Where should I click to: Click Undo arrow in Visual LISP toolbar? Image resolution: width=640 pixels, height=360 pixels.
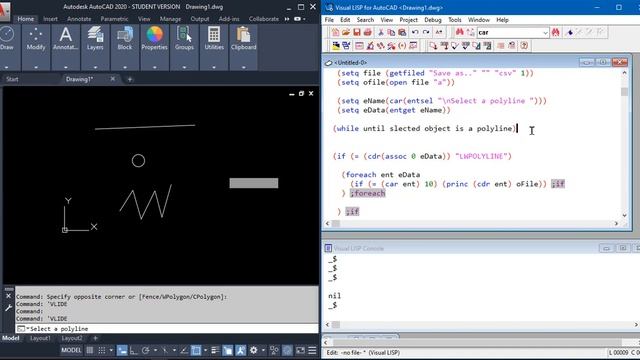415,32
